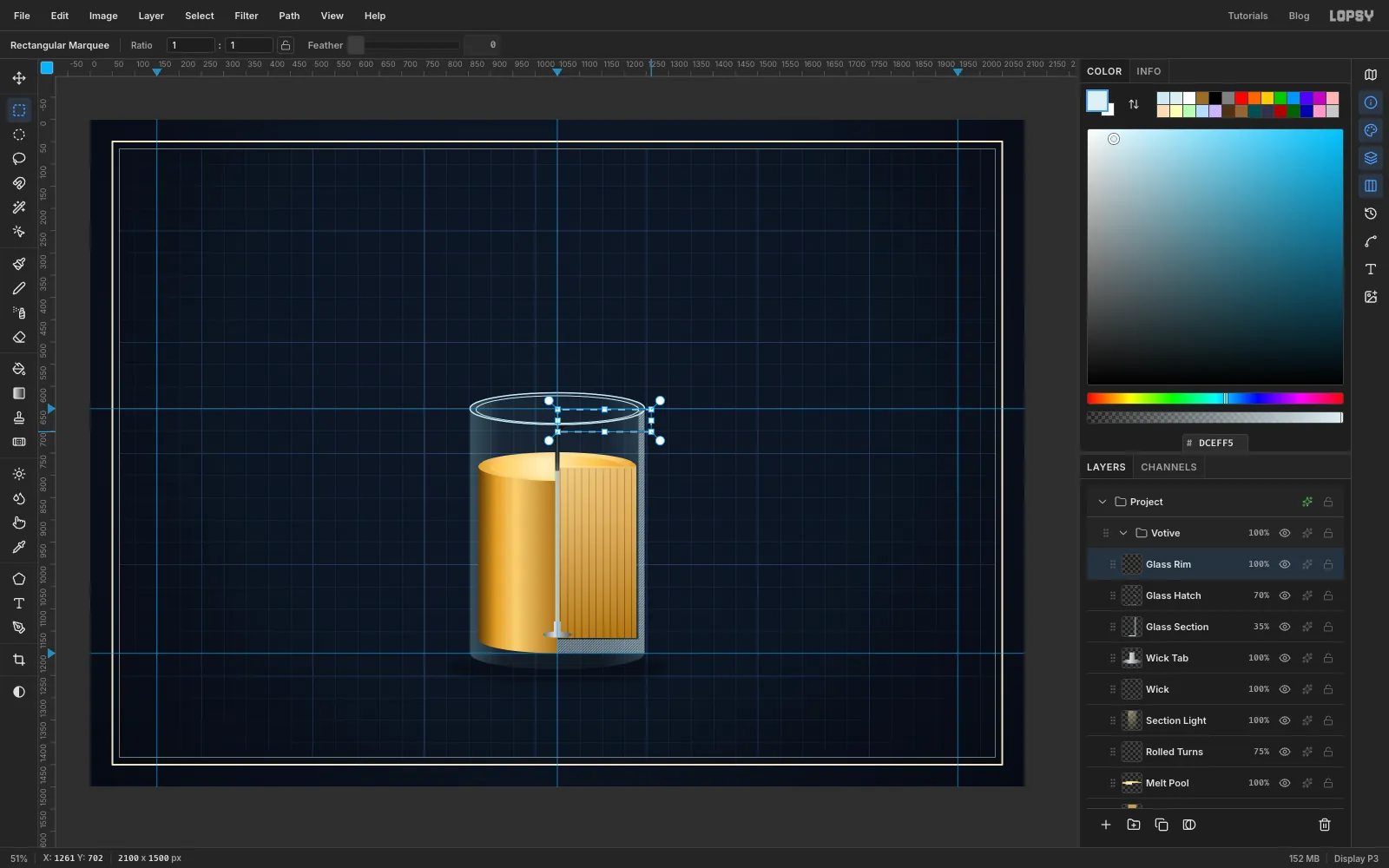This screenshot has width=1389, height=868.
Task: Hide the Section Light layer
Action: pyautogui.click(x=1285, y=720)
